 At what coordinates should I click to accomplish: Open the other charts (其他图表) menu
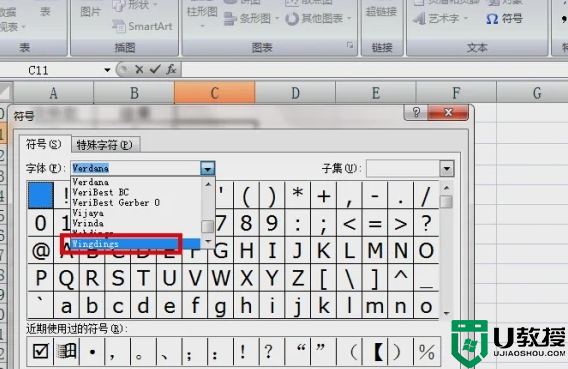click(318, 18)
